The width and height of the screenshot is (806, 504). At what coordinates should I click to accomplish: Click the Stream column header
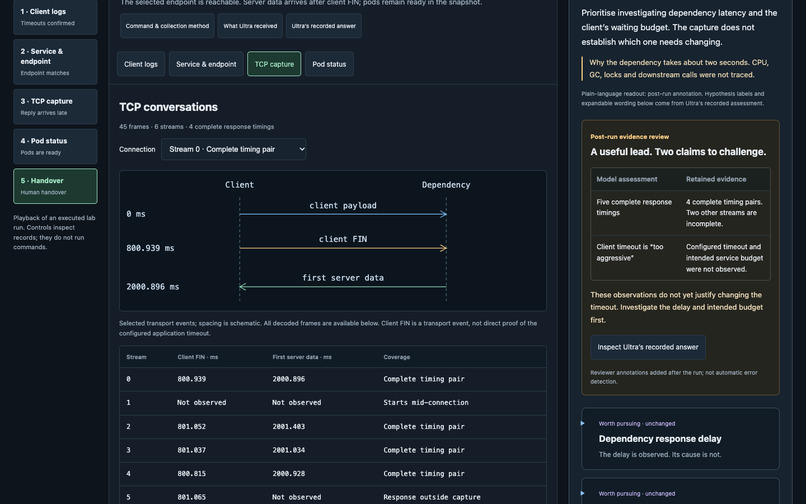click(x=136, y=357)
